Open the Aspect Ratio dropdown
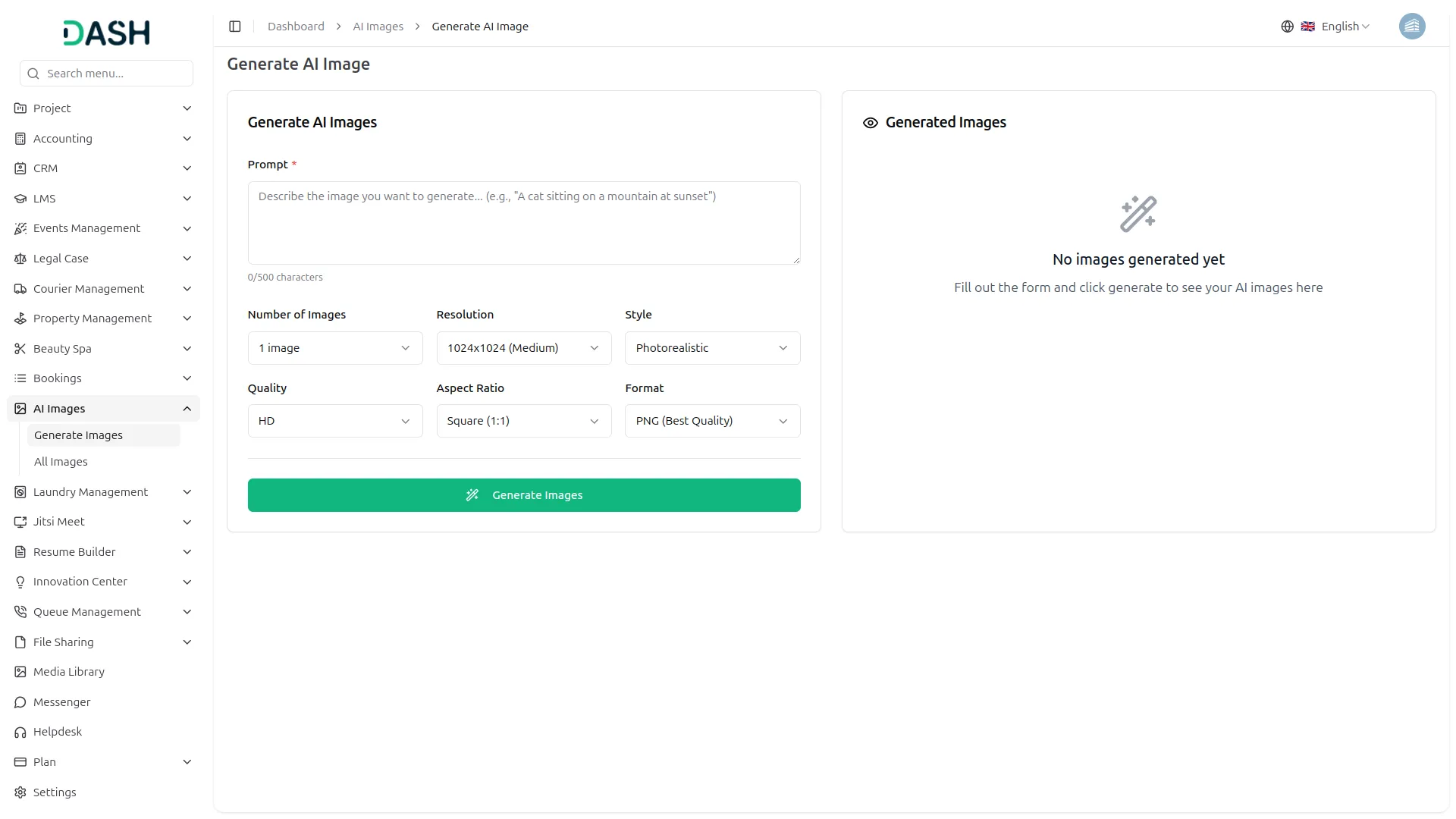The width and height of the screenshot is (1456, 819). pos(524,421)
